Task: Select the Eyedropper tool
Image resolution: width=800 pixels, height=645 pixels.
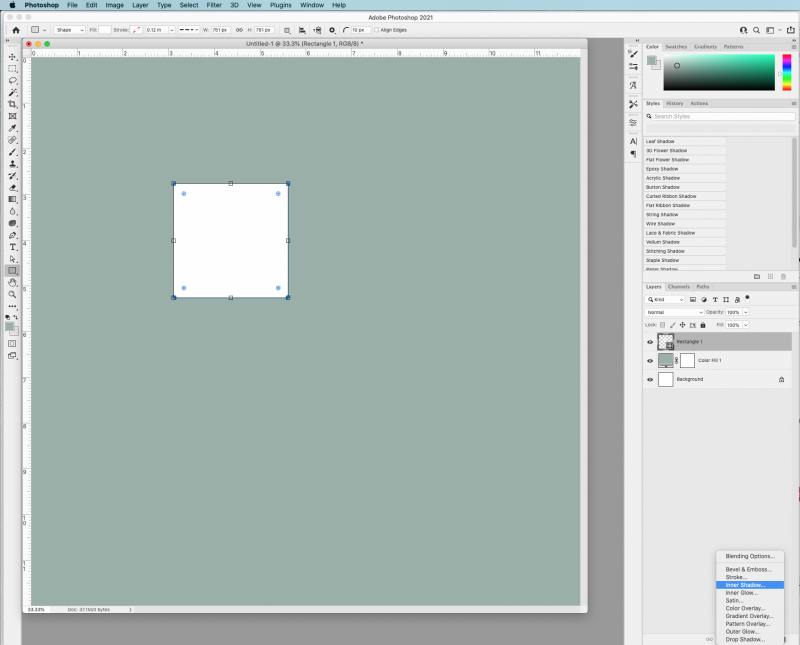Action: click(12, 128)
